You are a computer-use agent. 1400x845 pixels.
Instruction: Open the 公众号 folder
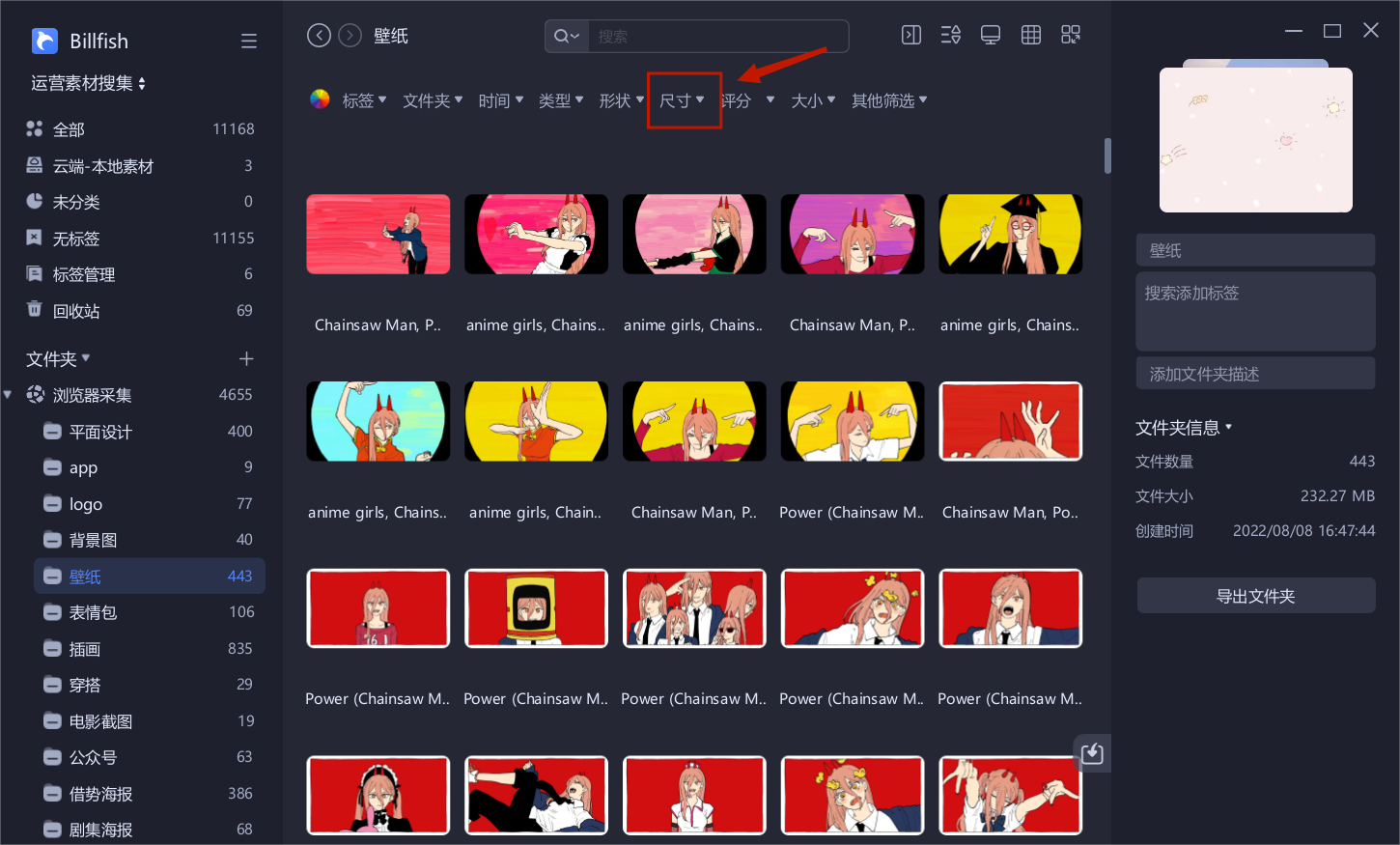[150, 757]
